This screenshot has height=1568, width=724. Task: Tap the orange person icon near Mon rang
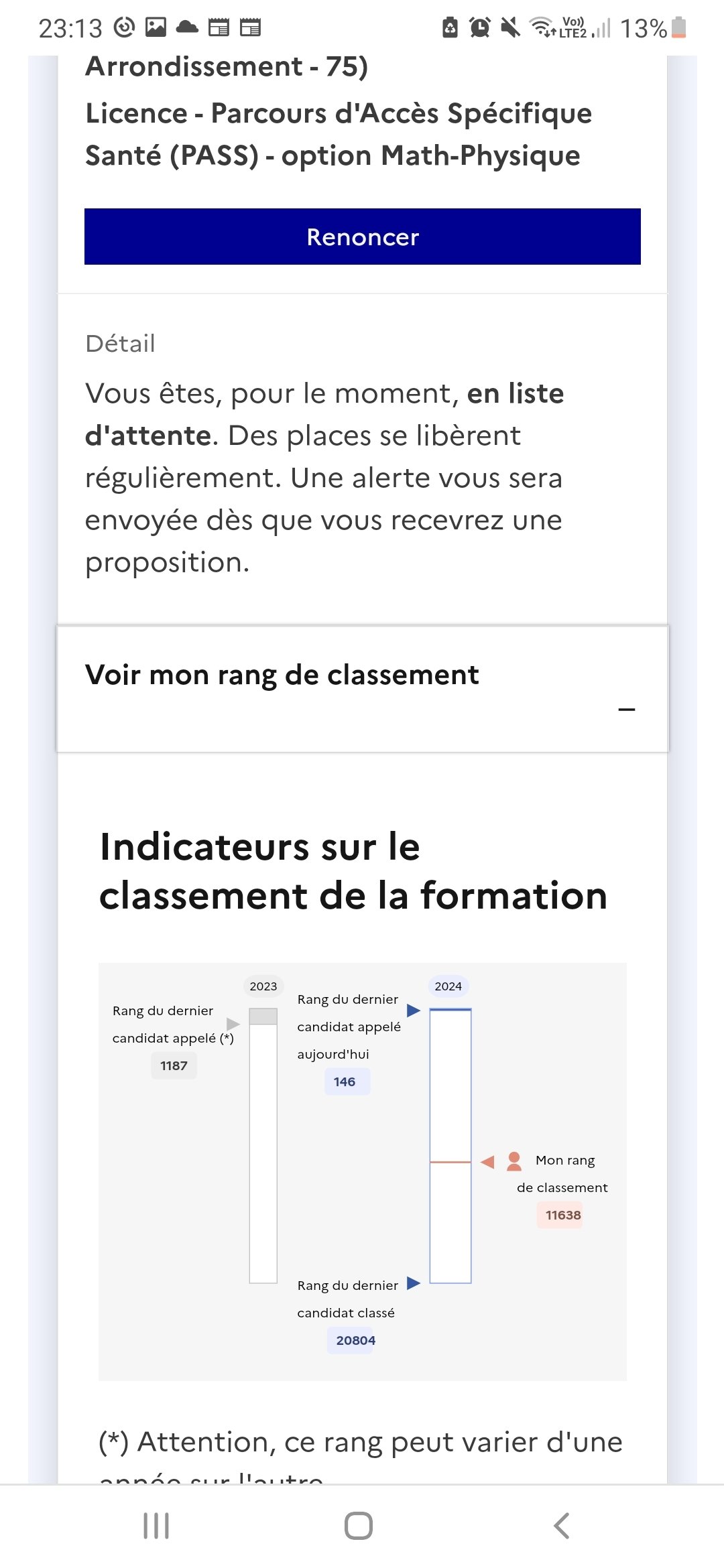click(514, 1161)
